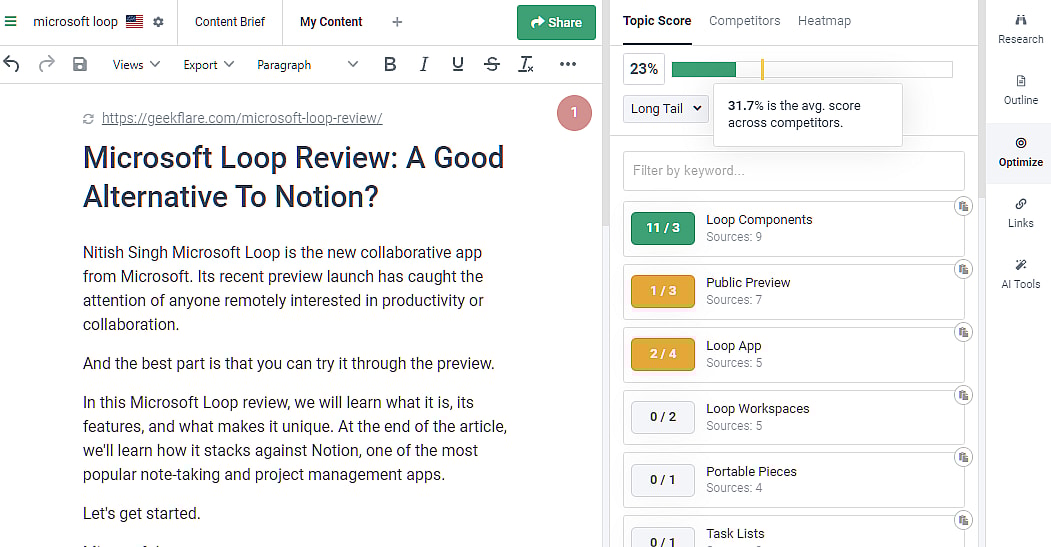The height and width of the screenshot is (547, 1051).
Task: Open the AI Tools sidebar panel
Action: click(x=1020, y=274)
